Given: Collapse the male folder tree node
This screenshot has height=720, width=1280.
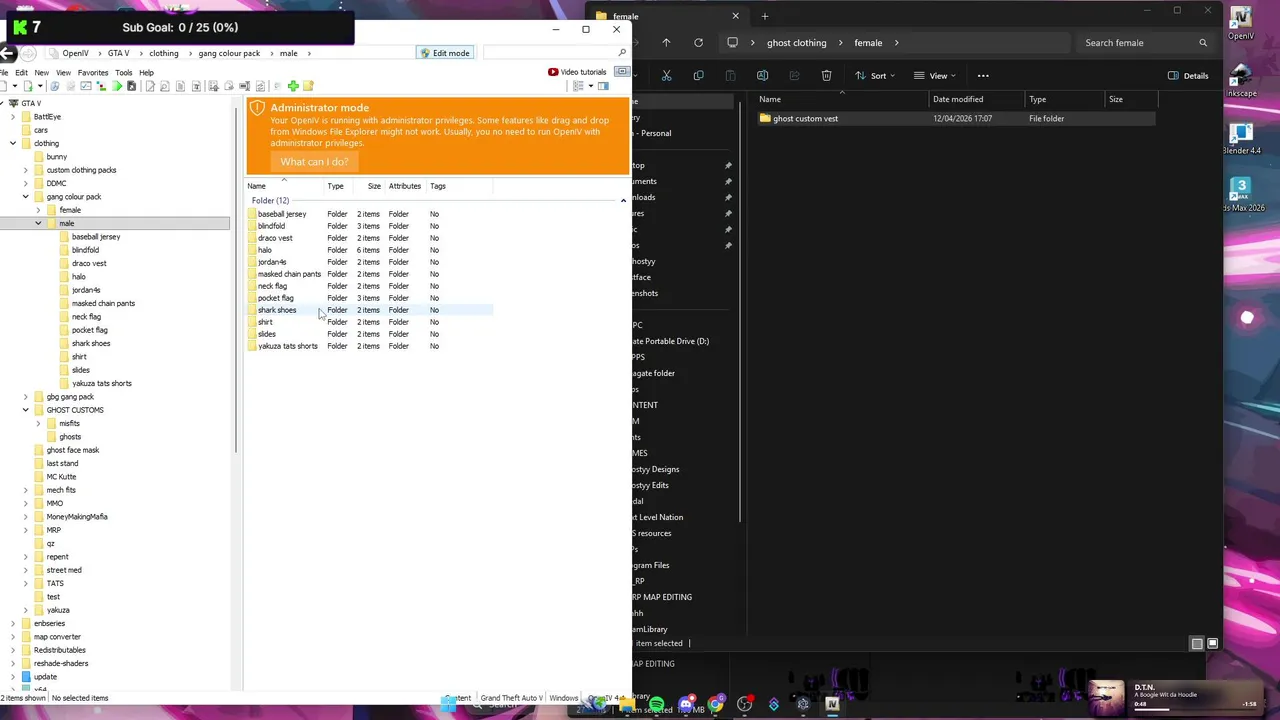Looking at the screenshot, I should click(38, 223).
